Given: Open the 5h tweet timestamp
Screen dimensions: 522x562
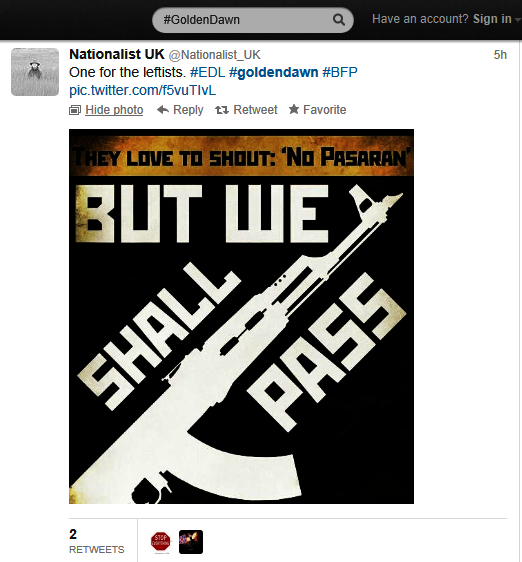Looking at the screenshot, I should coord(500,55).
